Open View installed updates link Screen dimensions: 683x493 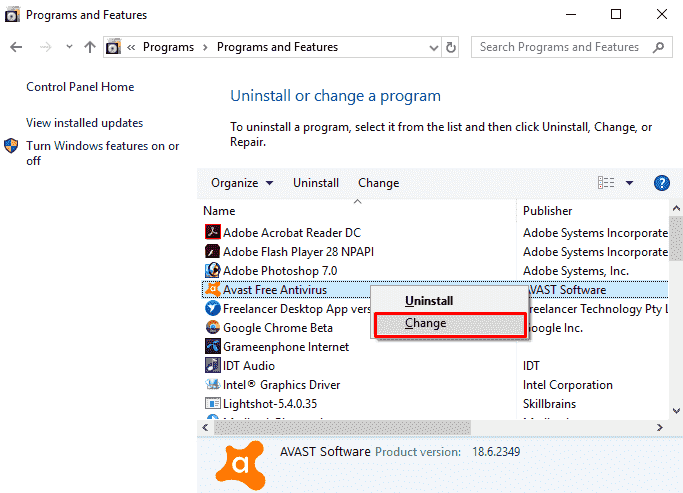click(x=85, y=123)
